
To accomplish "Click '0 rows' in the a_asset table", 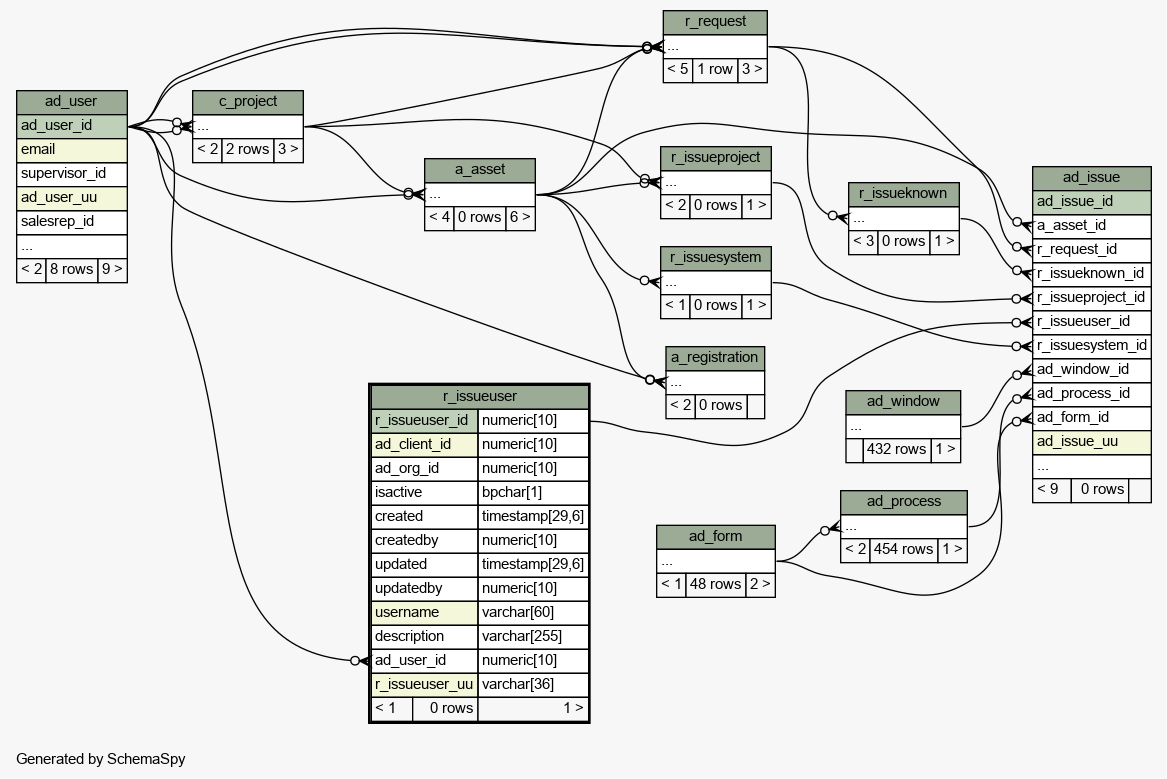I will click(480, 218).
